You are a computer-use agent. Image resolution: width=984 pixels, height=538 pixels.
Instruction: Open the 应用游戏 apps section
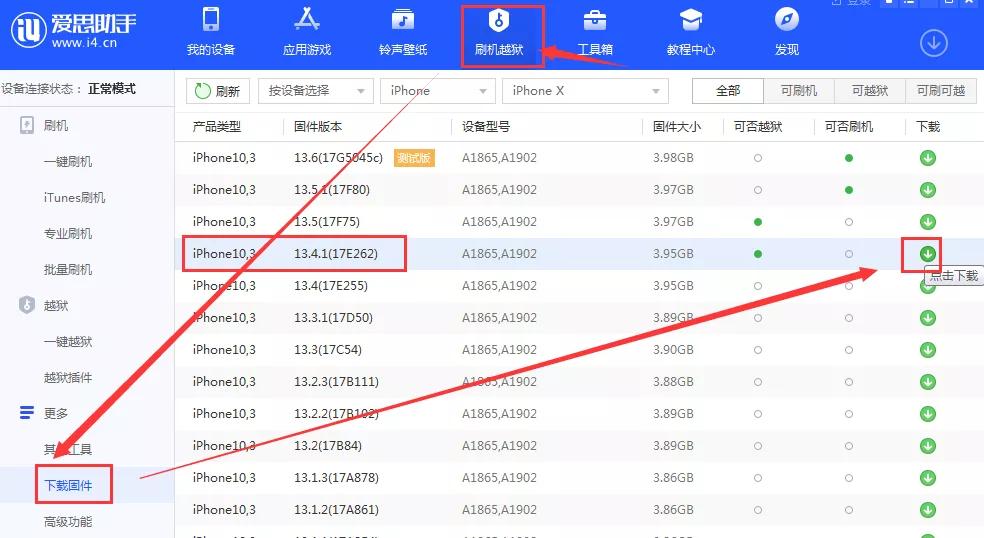[307, 33]
